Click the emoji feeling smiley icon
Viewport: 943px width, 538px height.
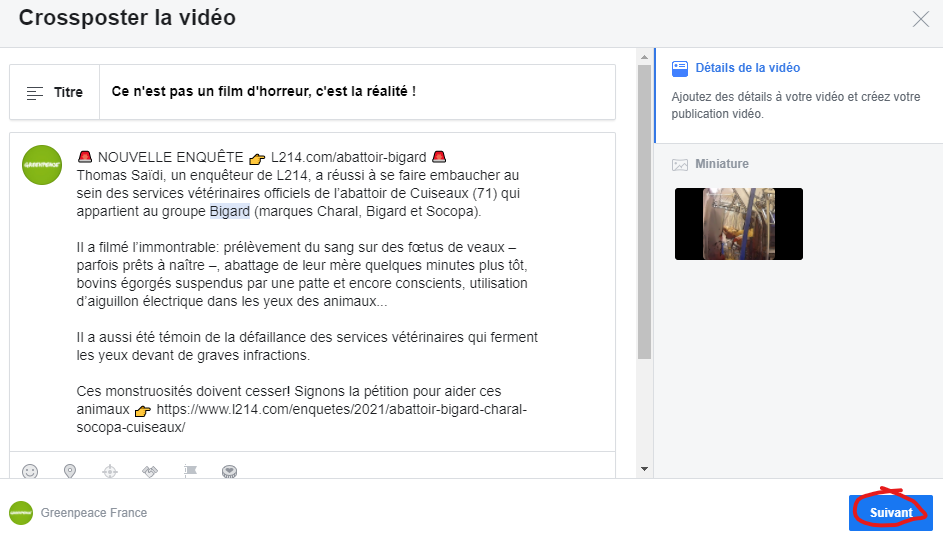30,471
